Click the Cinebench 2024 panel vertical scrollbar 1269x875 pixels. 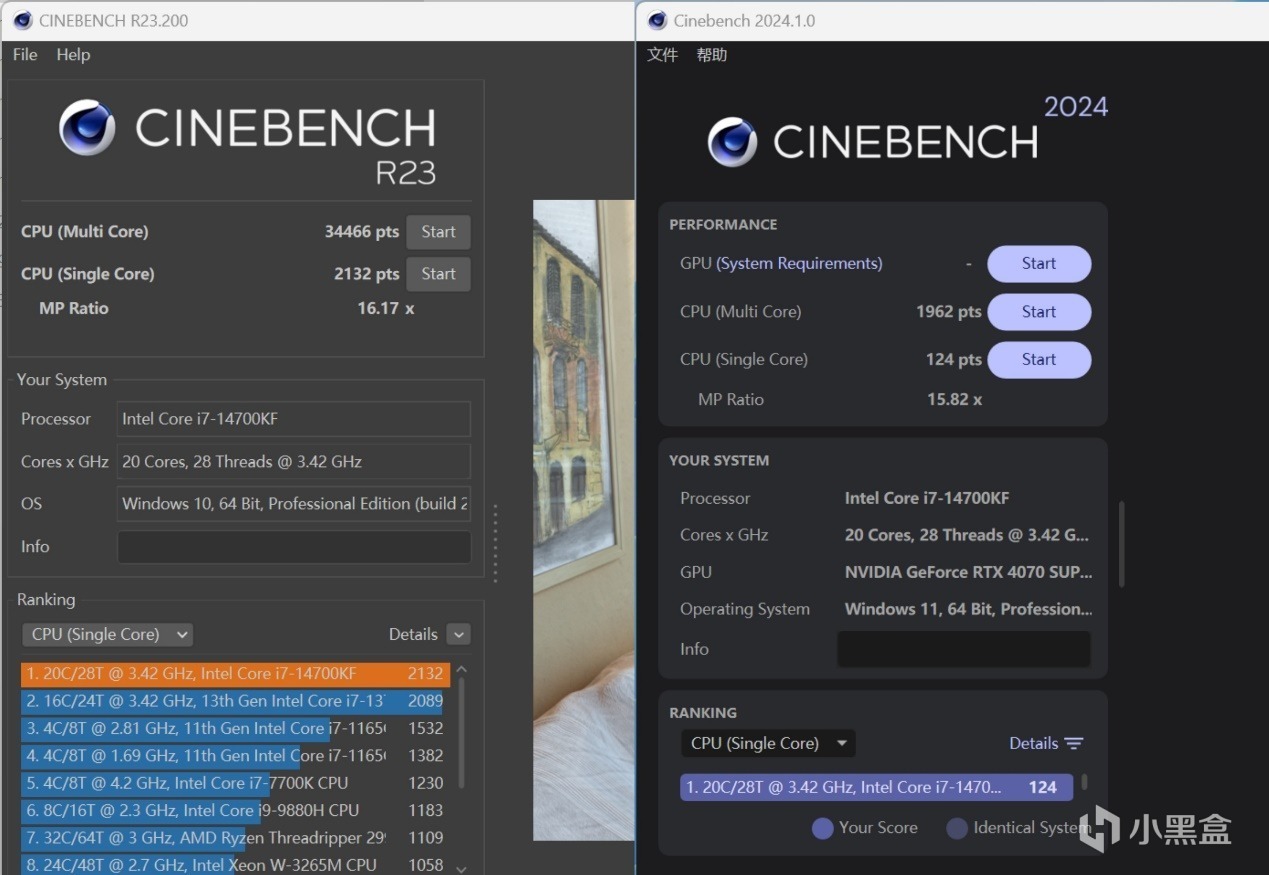pyautogui.click(x=1121, y=543)
